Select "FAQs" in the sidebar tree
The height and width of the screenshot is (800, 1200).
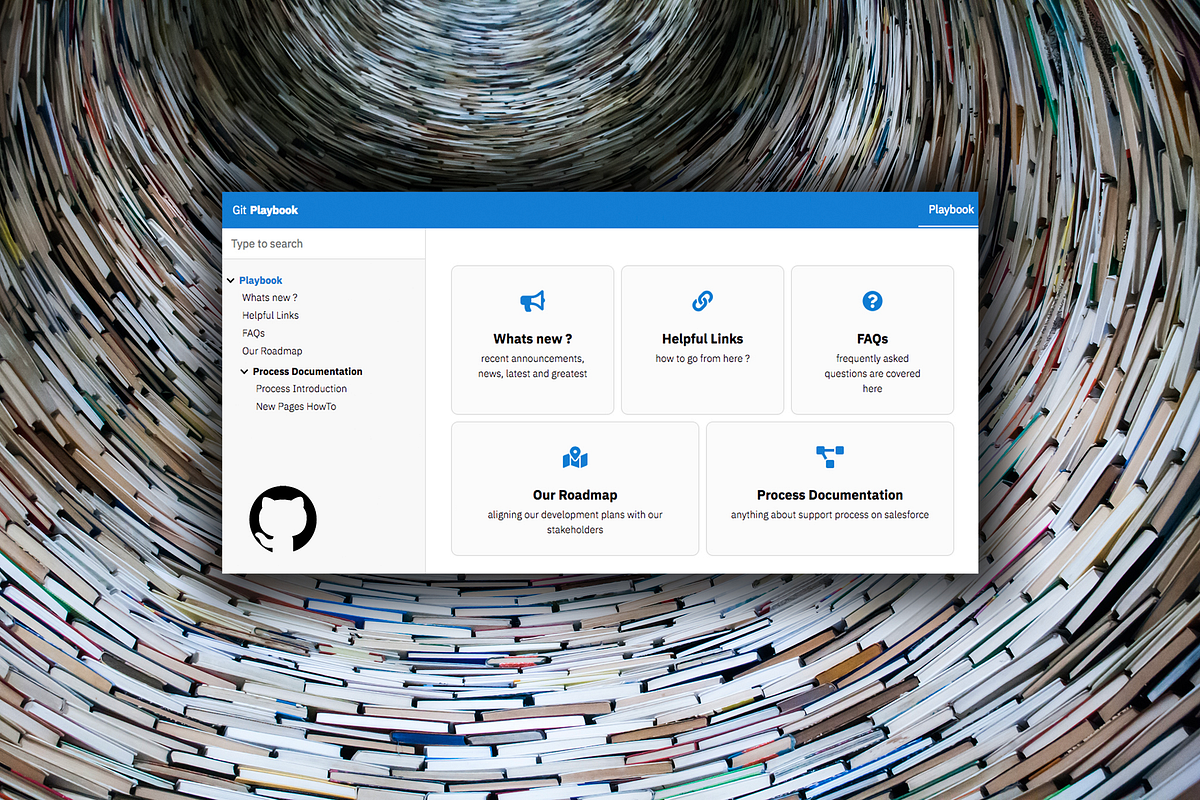pos(253,332)
